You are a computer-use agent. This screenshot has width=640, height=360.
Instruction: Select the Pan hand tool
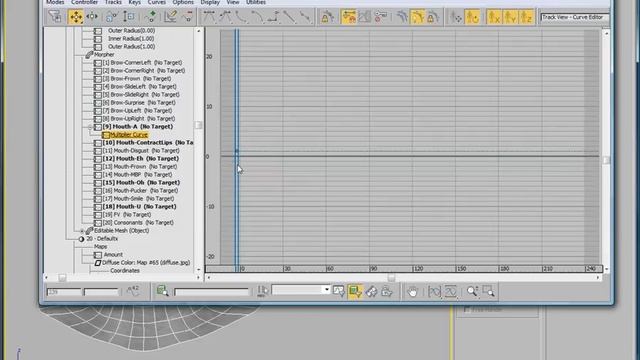click(x=412, y=291)
